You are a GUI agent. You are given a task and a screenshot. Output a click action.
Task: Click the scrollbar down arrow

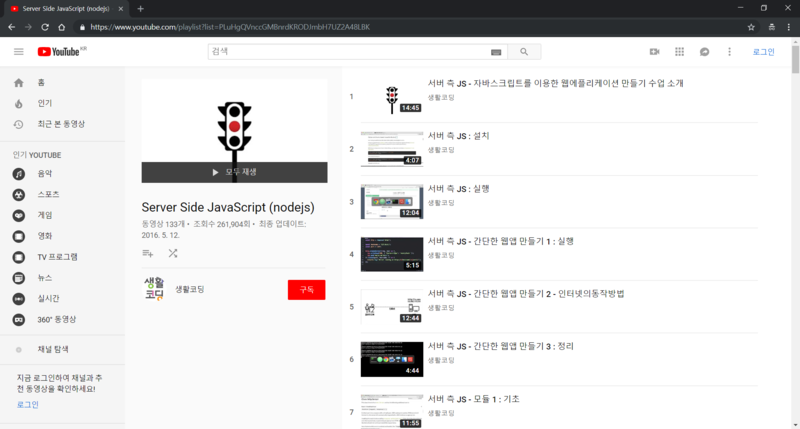(x=795, y=425)
